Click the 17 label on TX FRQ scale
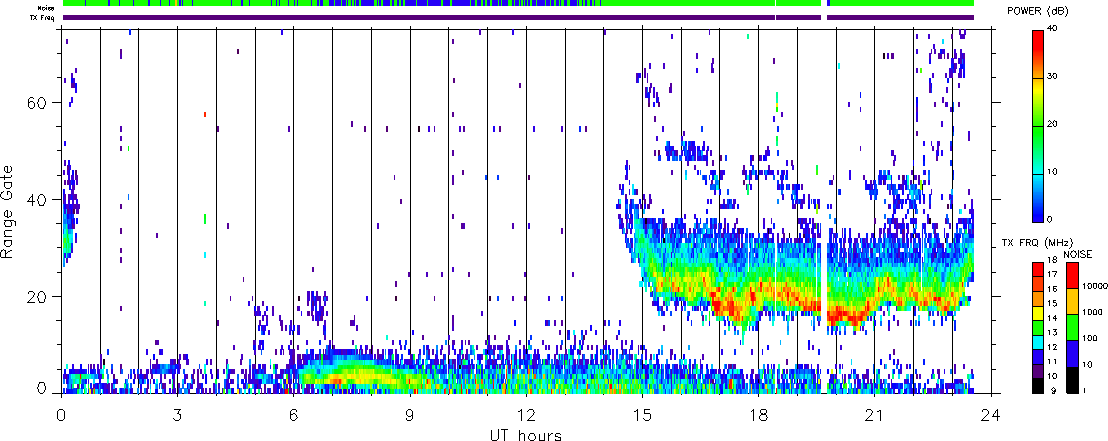The height and width of the screenshot is (441, 1108). point(1051,274)
